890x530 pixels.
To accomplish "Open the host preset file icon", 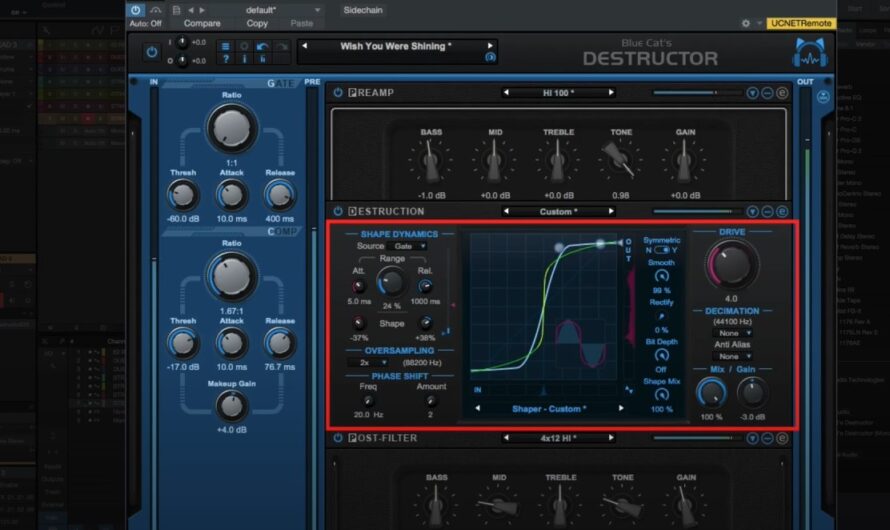I will (176, 10).
